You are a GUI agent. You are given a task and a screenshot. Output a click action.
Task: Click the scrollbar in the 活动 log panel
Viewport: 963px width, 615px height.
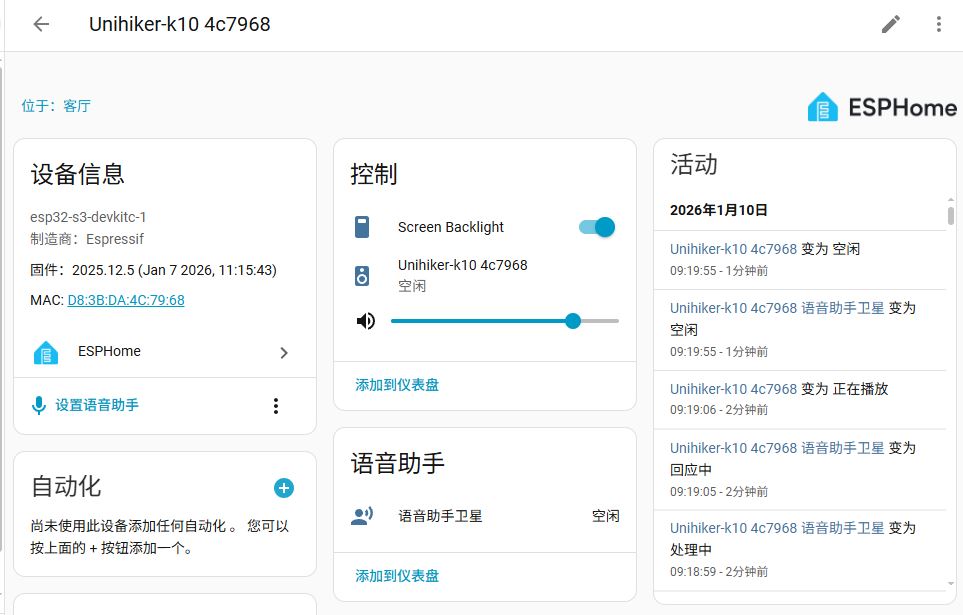click(x=951, y=215)
